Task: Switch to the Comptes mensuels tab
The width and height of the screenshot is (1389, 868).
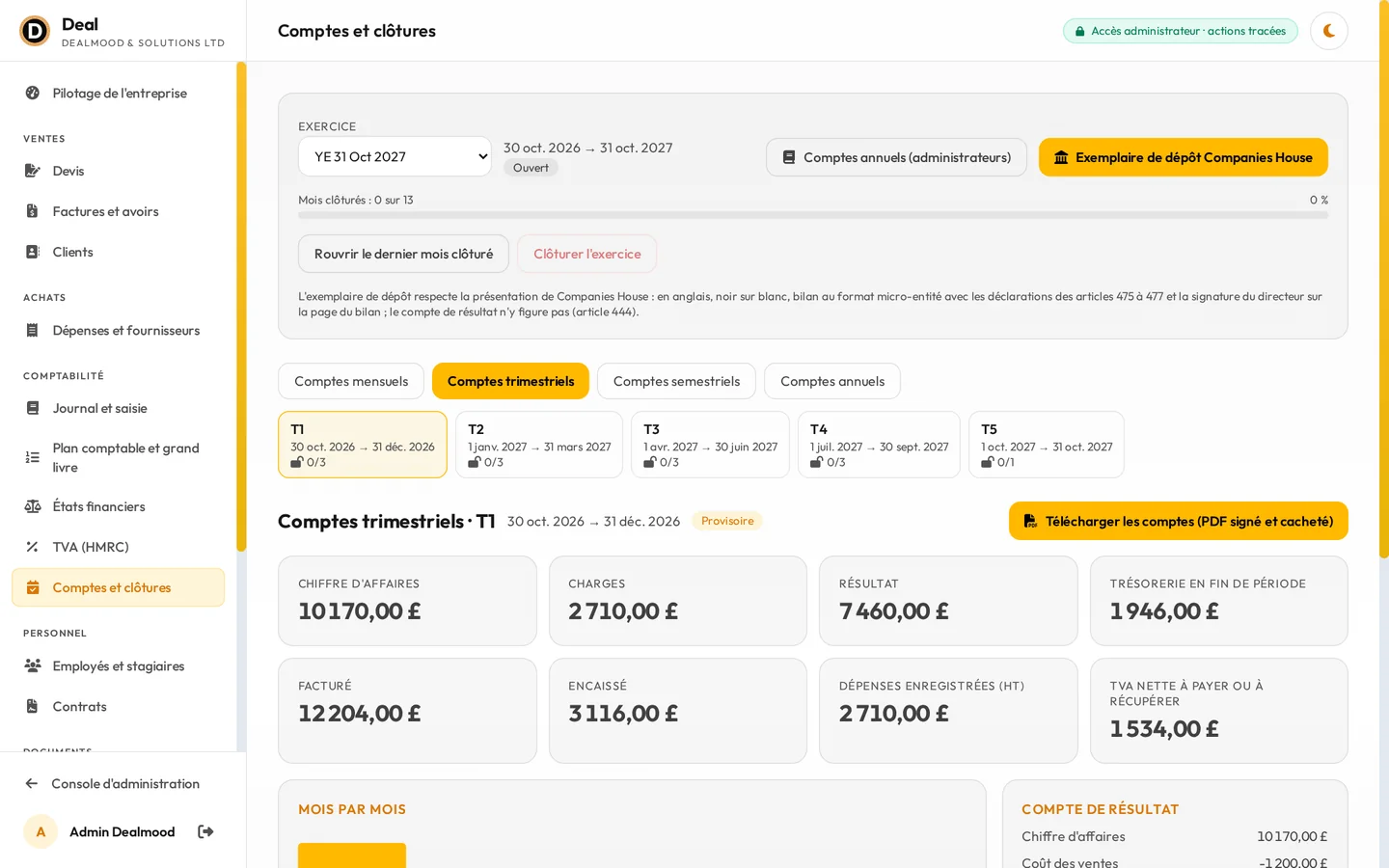Action: point(351,381)
